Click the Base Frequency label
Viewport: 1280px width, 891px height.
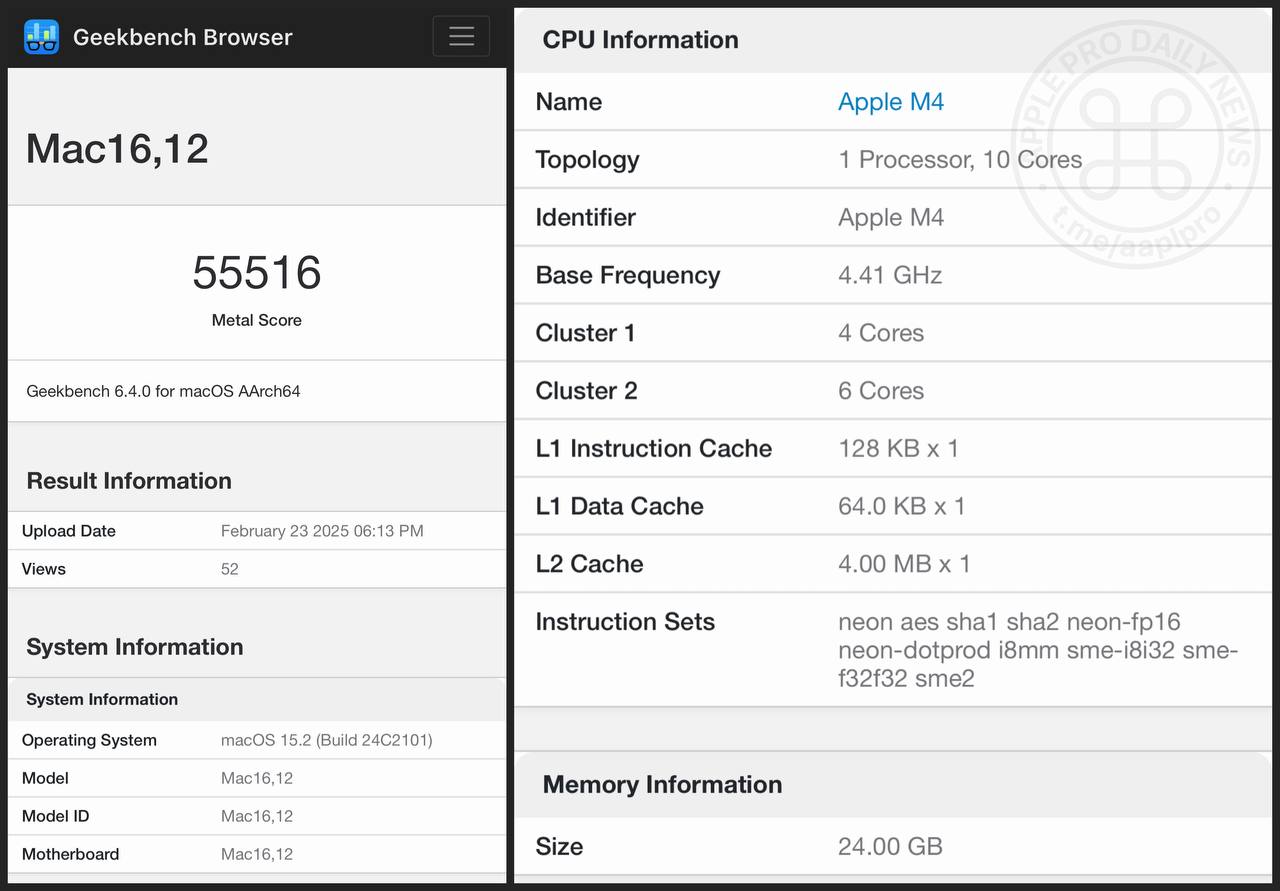click(x=628, y=276)
